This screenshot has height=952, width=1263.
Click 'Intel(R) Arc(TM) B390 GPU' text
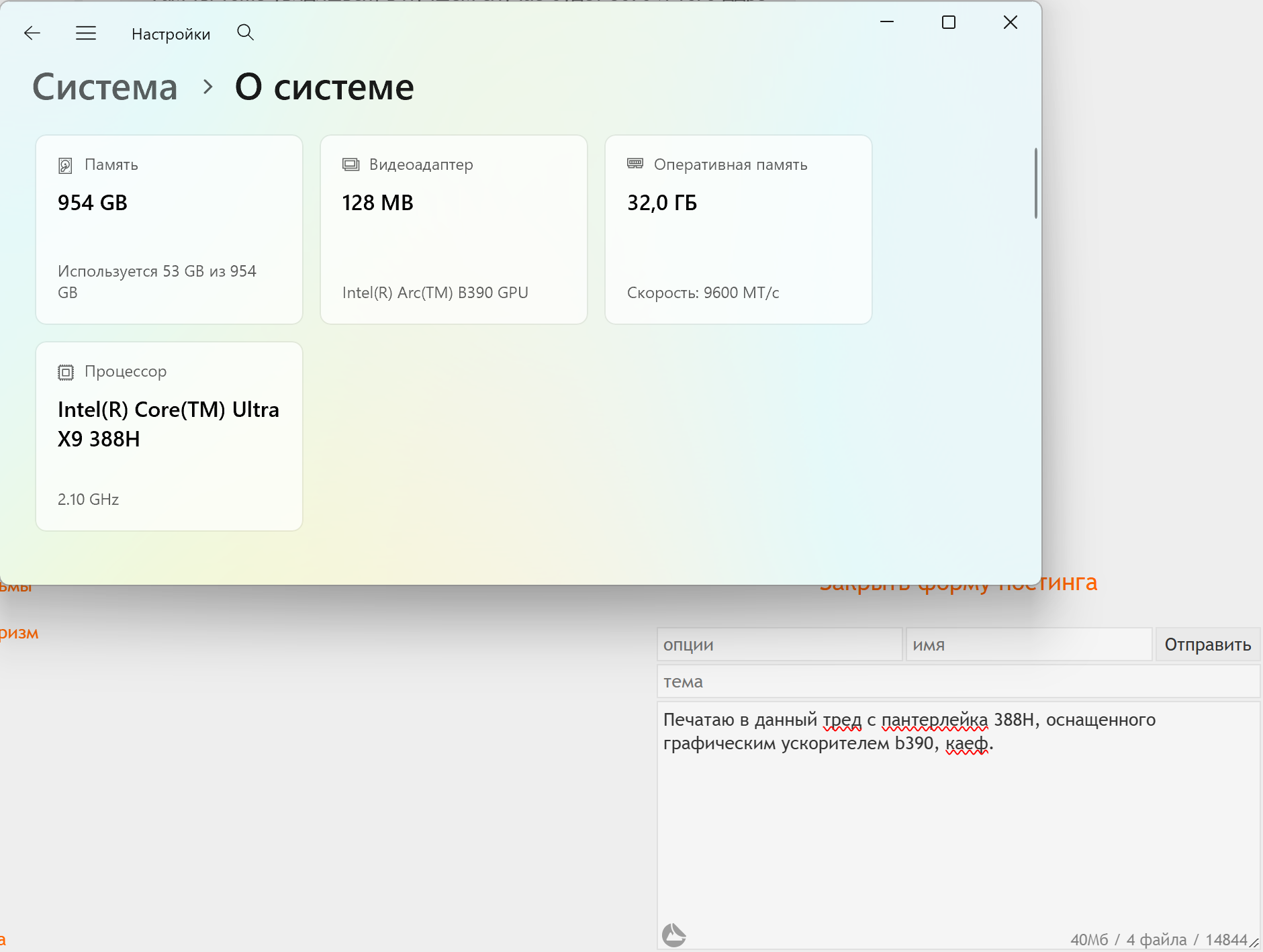coord(435,293)
